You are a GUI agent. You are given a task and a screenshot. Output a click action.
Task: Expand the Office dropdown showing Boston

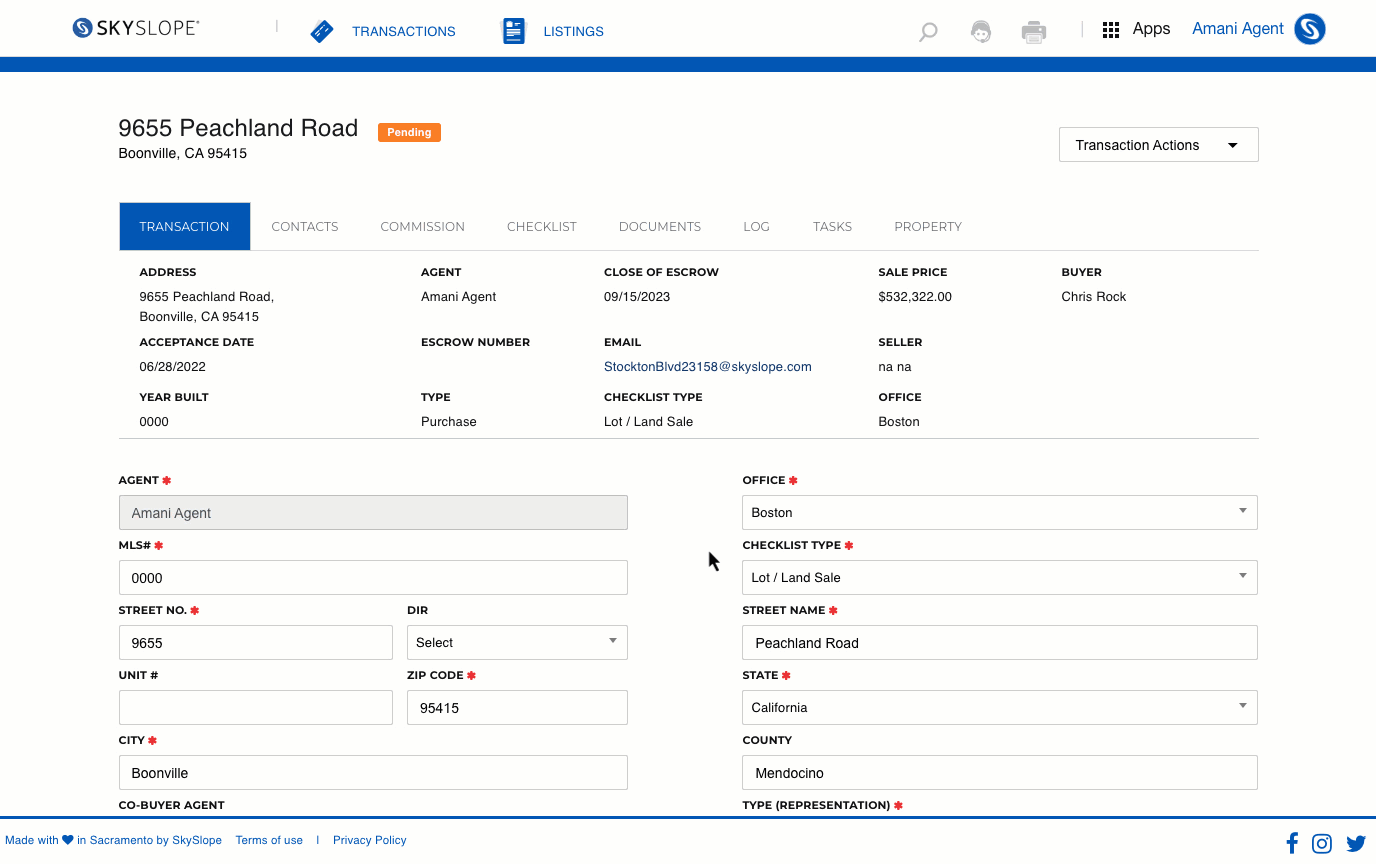pyautogui.click(x=999, y=512)
